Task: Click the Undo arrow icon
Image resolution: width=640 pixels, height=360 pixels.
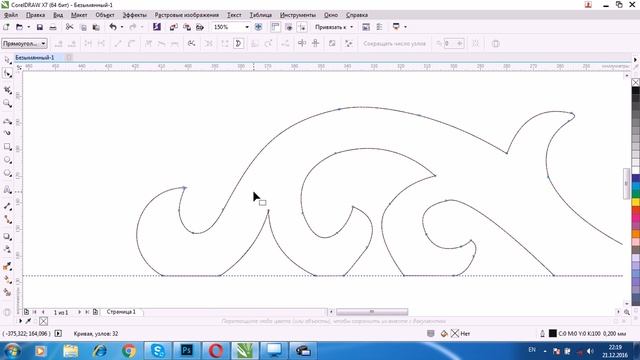Action: pyautogui.click(x=113, y=27)
